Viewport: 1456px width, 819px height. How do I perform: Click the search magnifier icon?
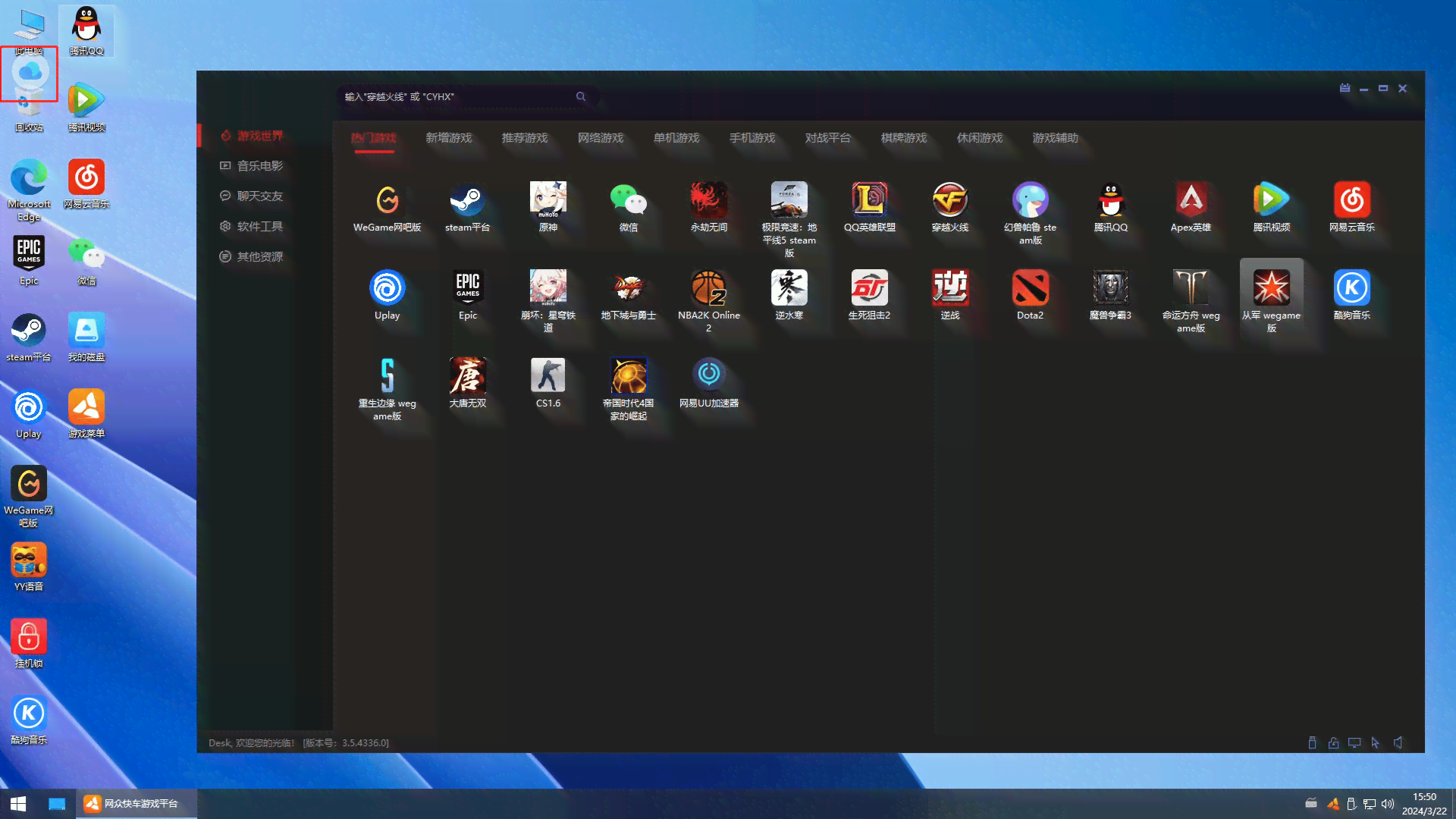[x=581, y=97]
